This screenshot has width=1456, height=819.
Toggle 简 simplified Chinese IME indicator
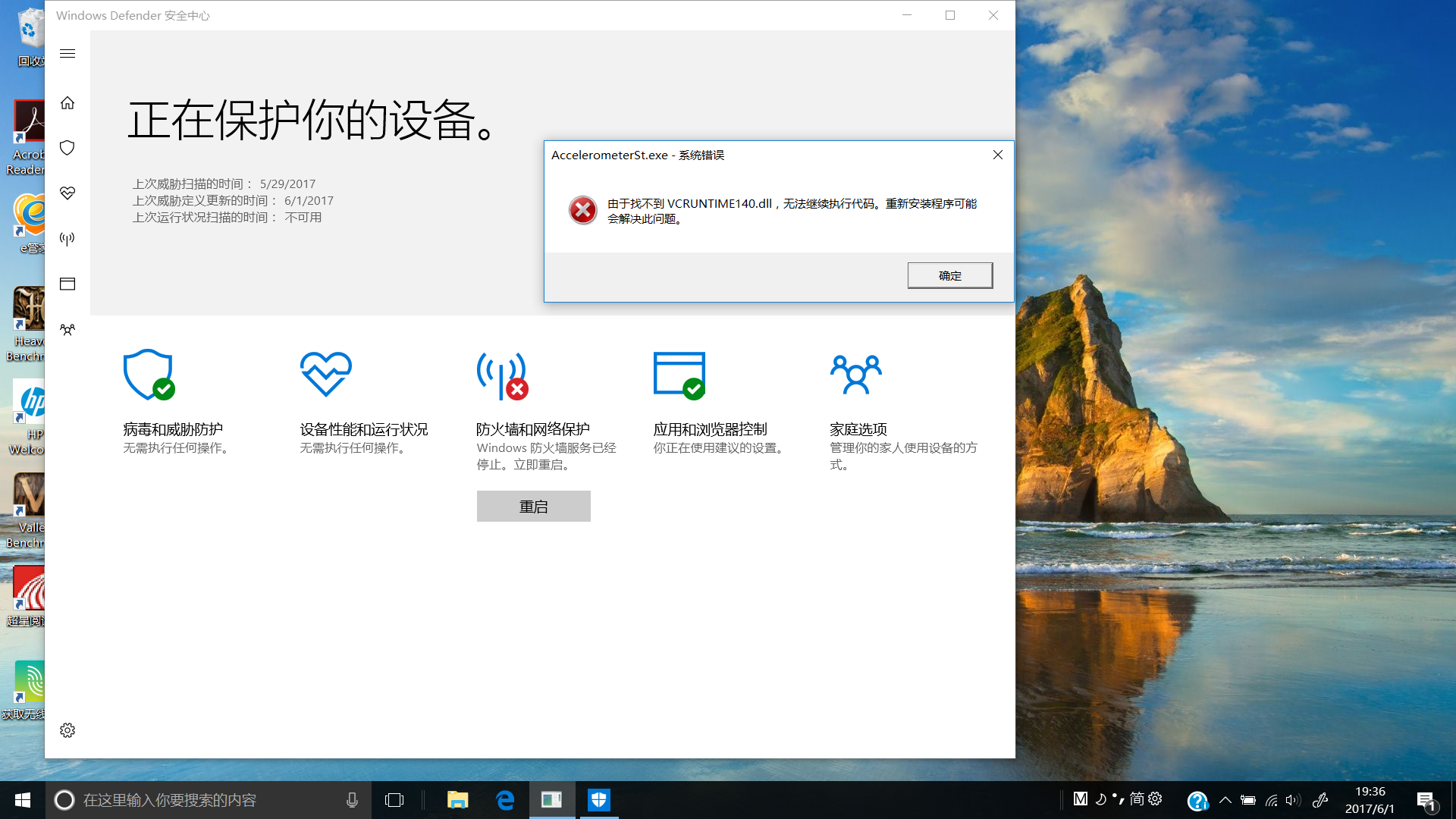point(1137,799)
